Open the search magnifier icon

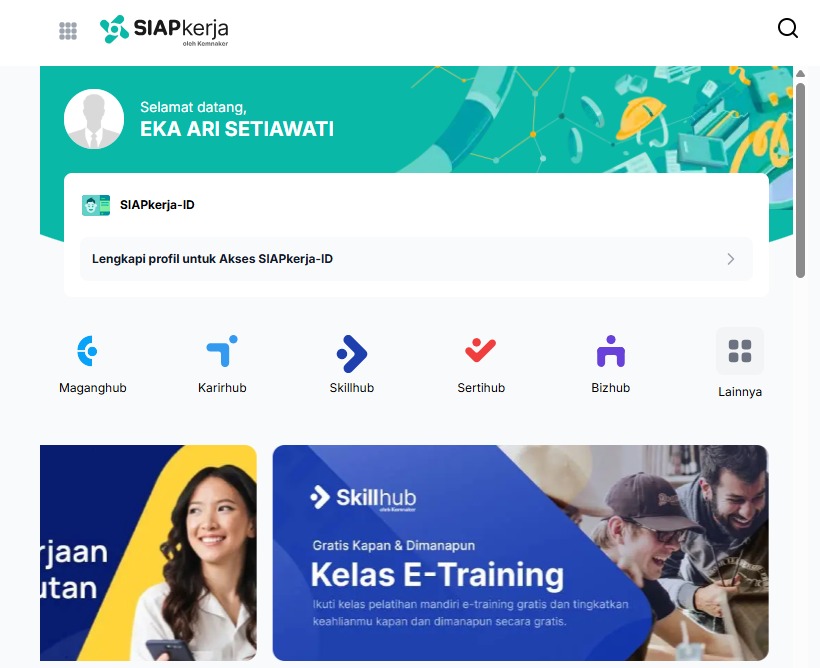click(x=788, y=28)
